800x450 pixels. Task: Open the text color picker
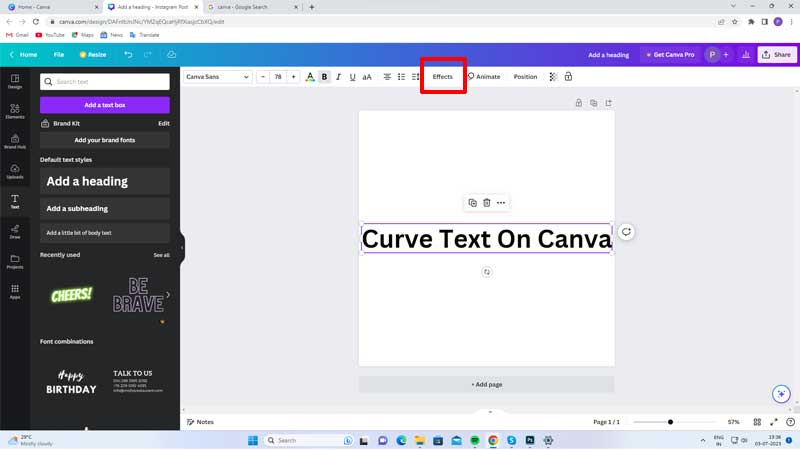pos(310,77)
